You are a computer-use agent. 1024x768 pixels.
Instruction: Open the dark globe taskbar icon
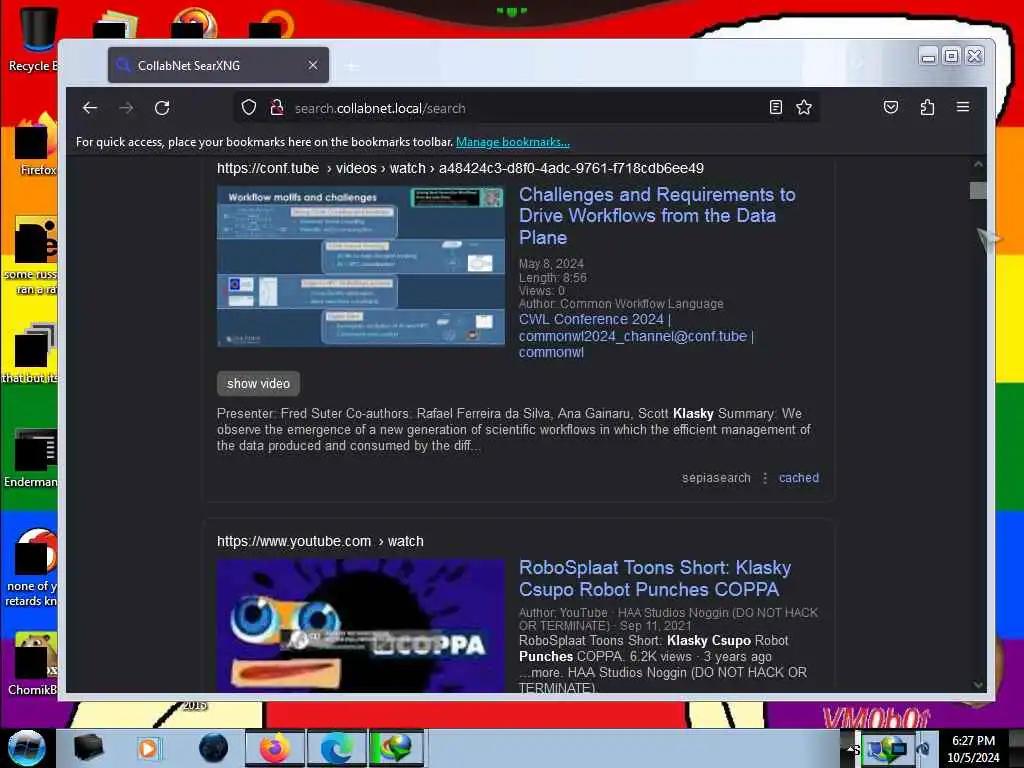(x=214, y=748)
